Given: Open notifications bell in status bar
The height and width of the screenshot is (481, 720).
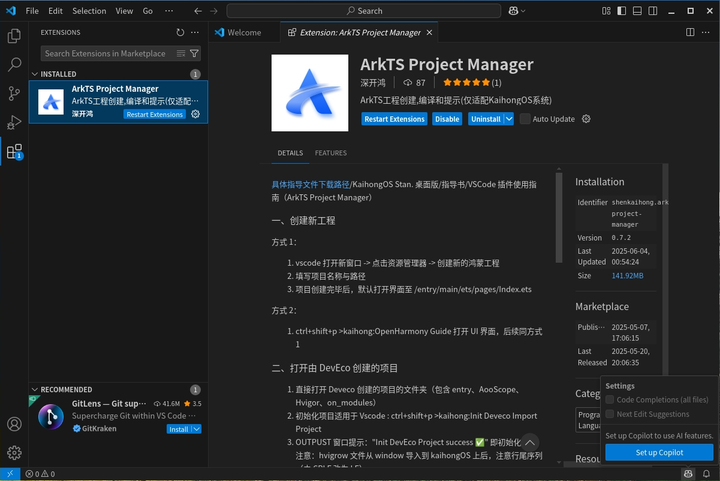Looking at the screenshot, I should click(x=707, y=474).
